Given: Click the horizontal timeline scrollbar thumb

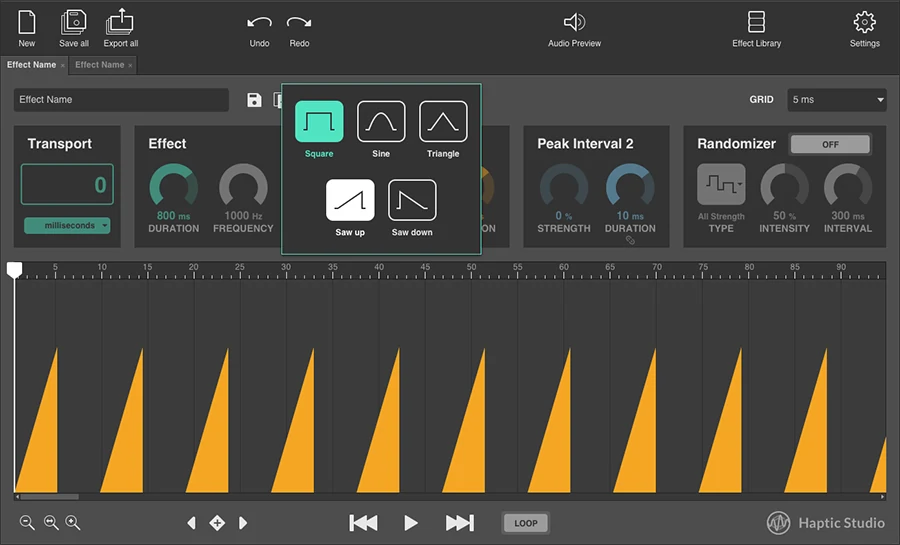Looking at the screenshot, I should (49, 497).
